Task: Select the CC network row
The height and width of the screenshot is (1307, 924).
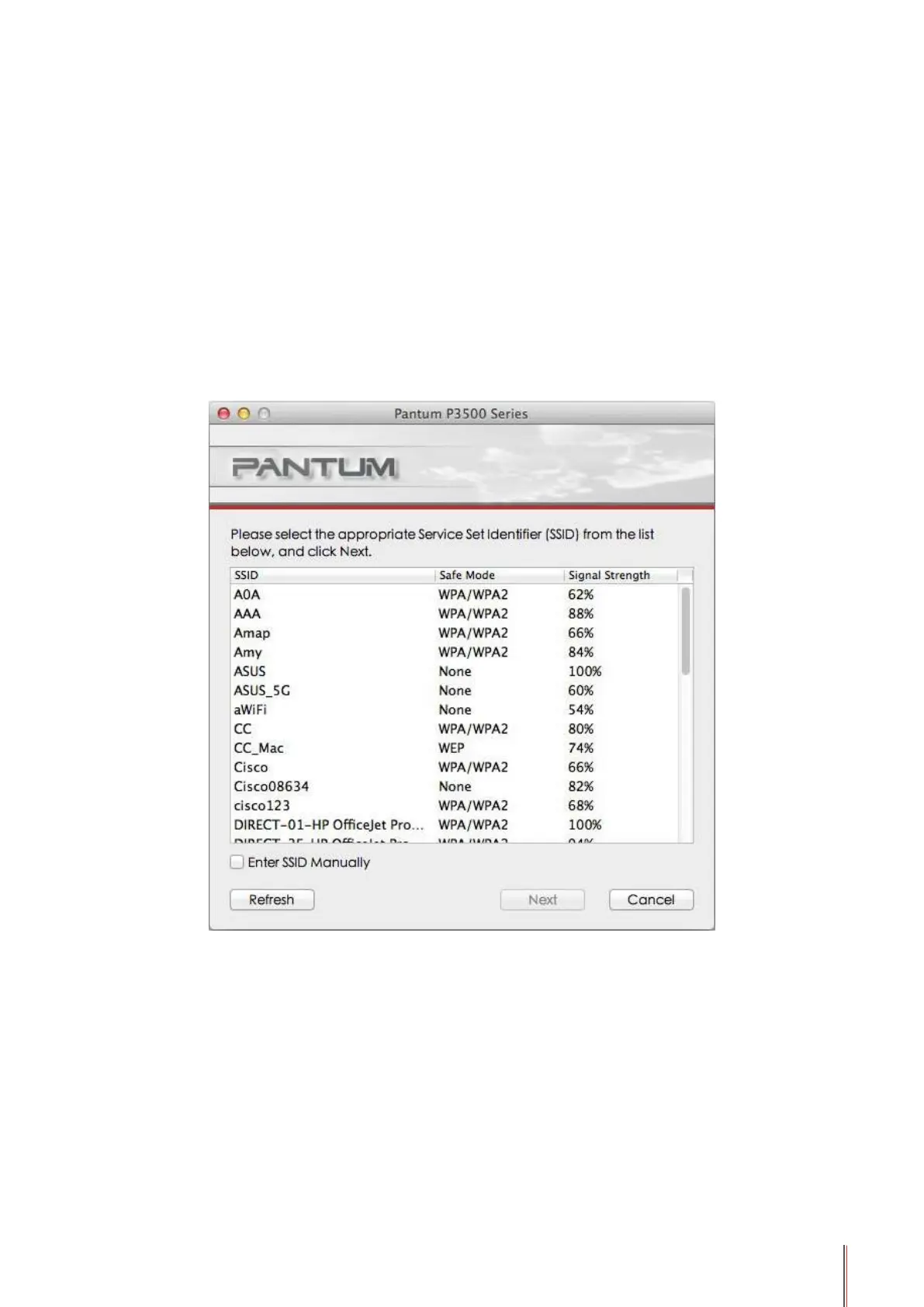Action: click(455, 729)
